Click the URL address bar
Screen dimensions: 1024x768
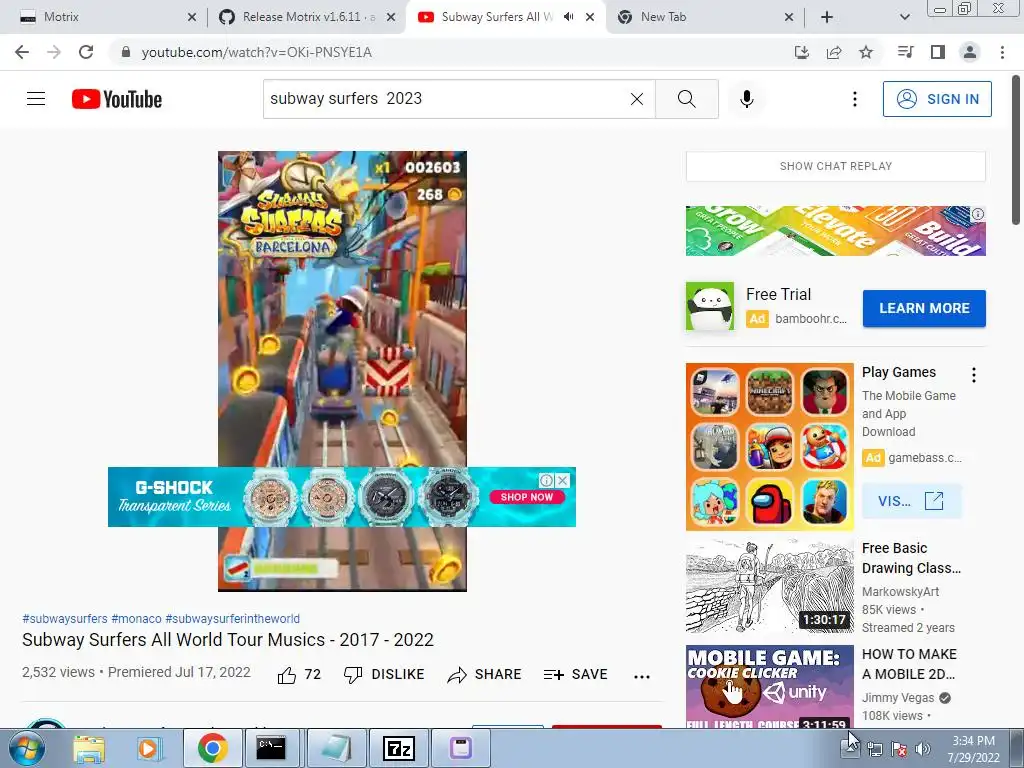[451, 52]
